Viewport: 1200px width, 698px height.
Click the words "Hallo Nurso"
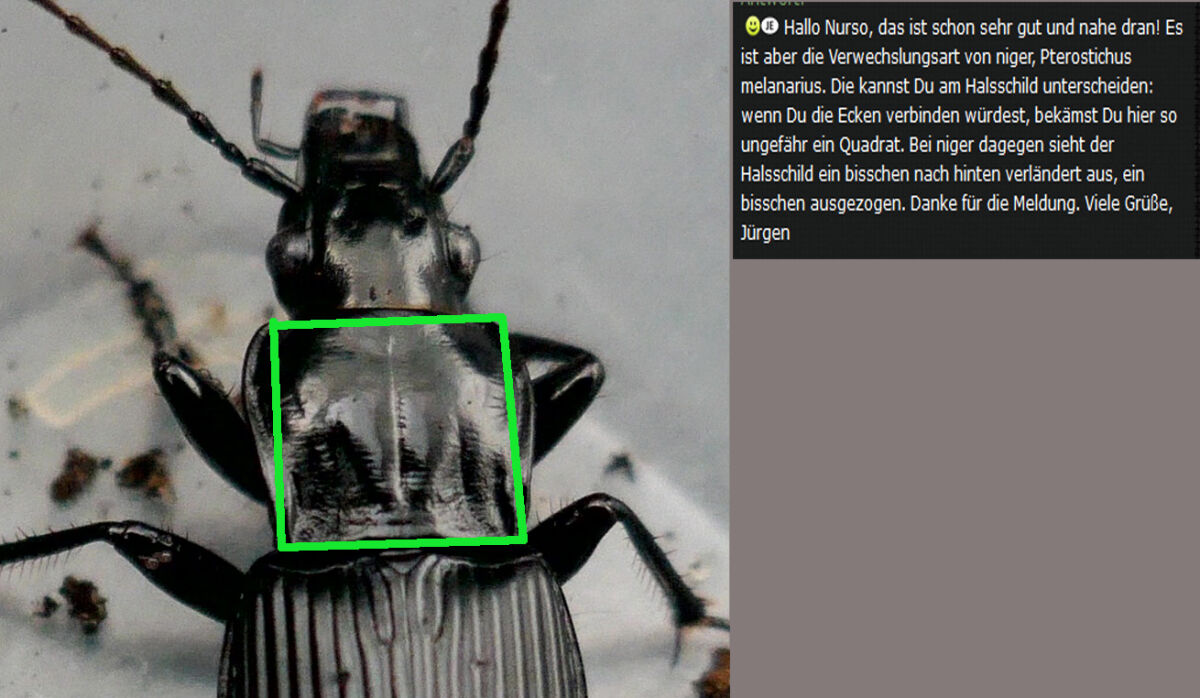coord(825,27)
